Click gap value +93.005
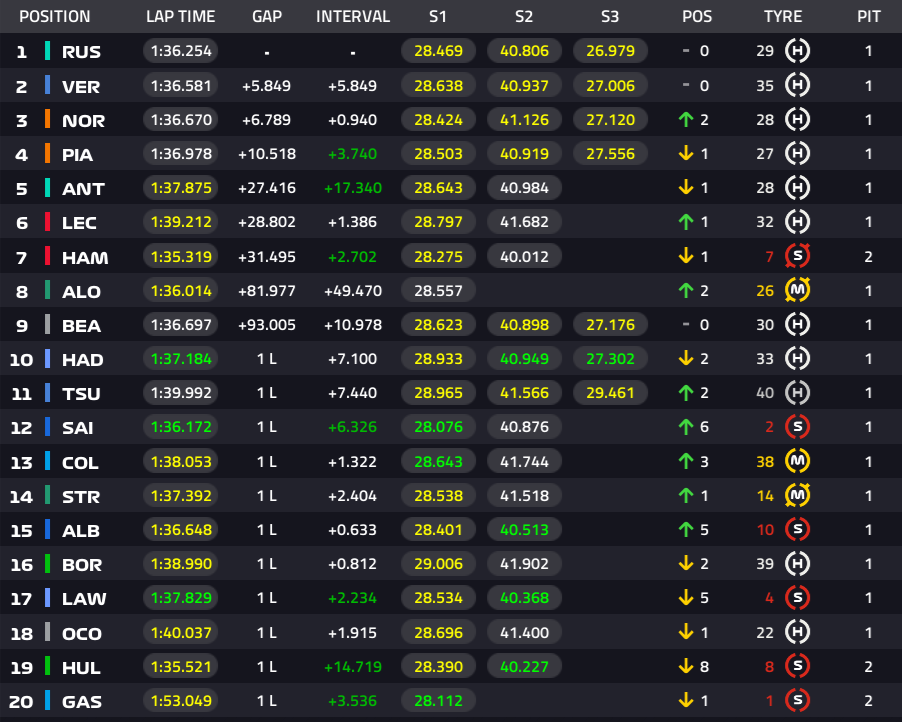The height and width of the screenshot is (722, 902). (x=267, y=325)
